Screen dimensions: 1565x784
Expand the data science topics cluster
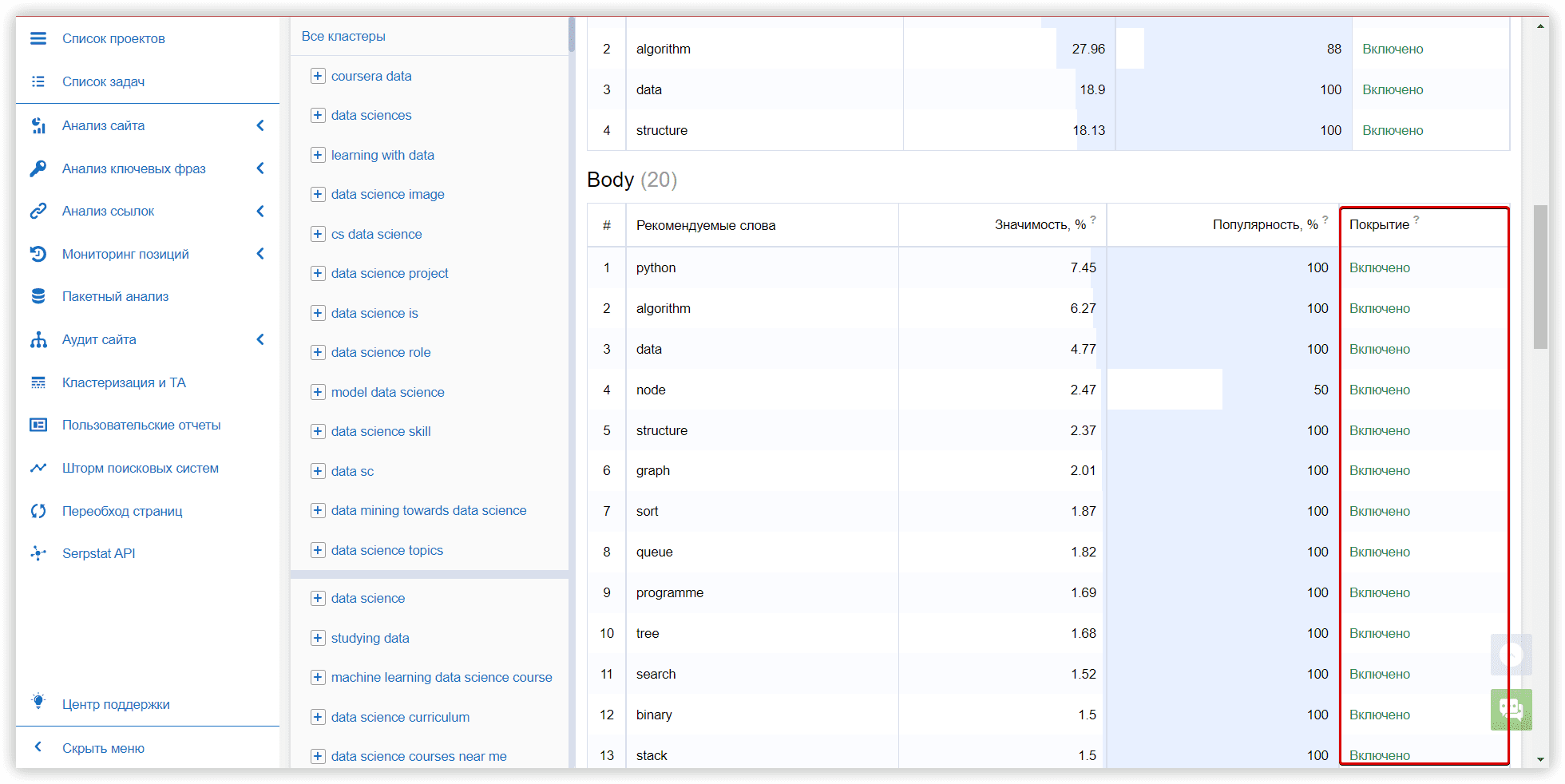tap(318, 550)
